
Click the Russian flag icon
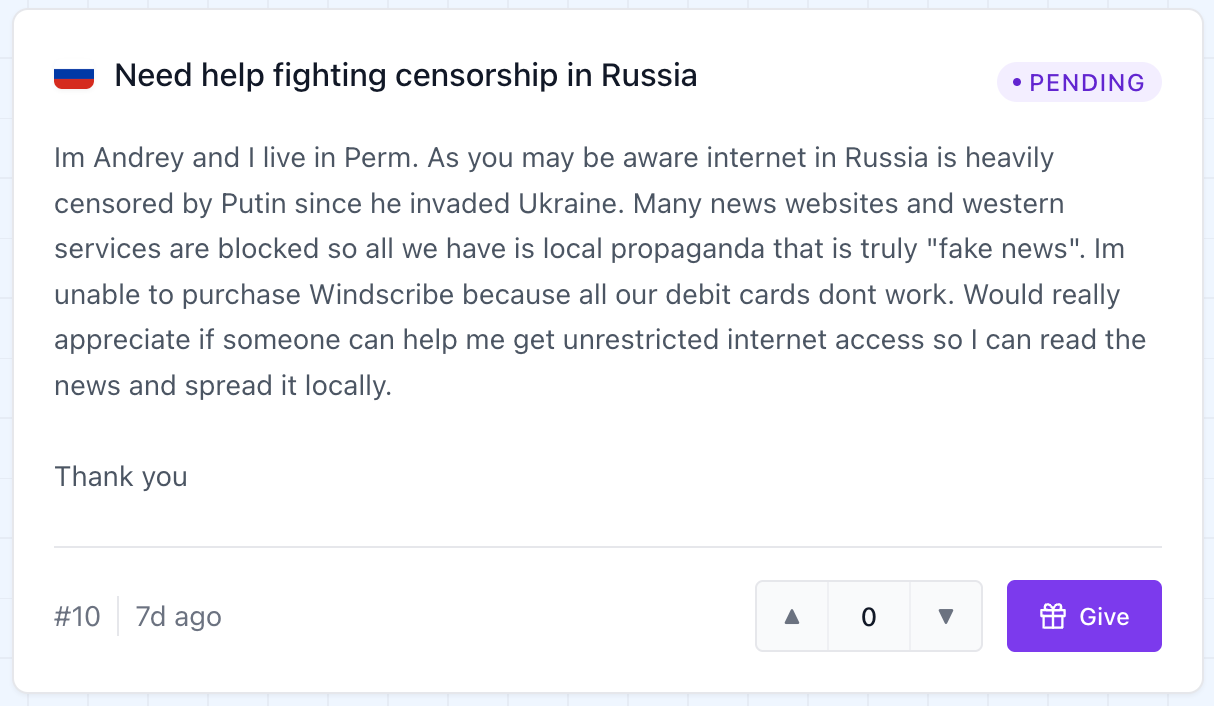(74, 76)
